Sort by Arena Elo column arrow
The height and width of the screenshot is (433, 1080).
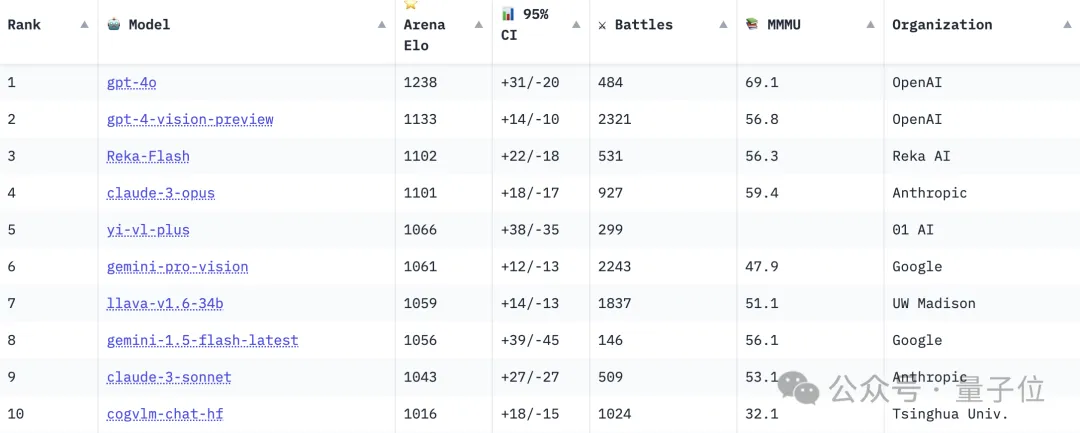coord(479,24)
